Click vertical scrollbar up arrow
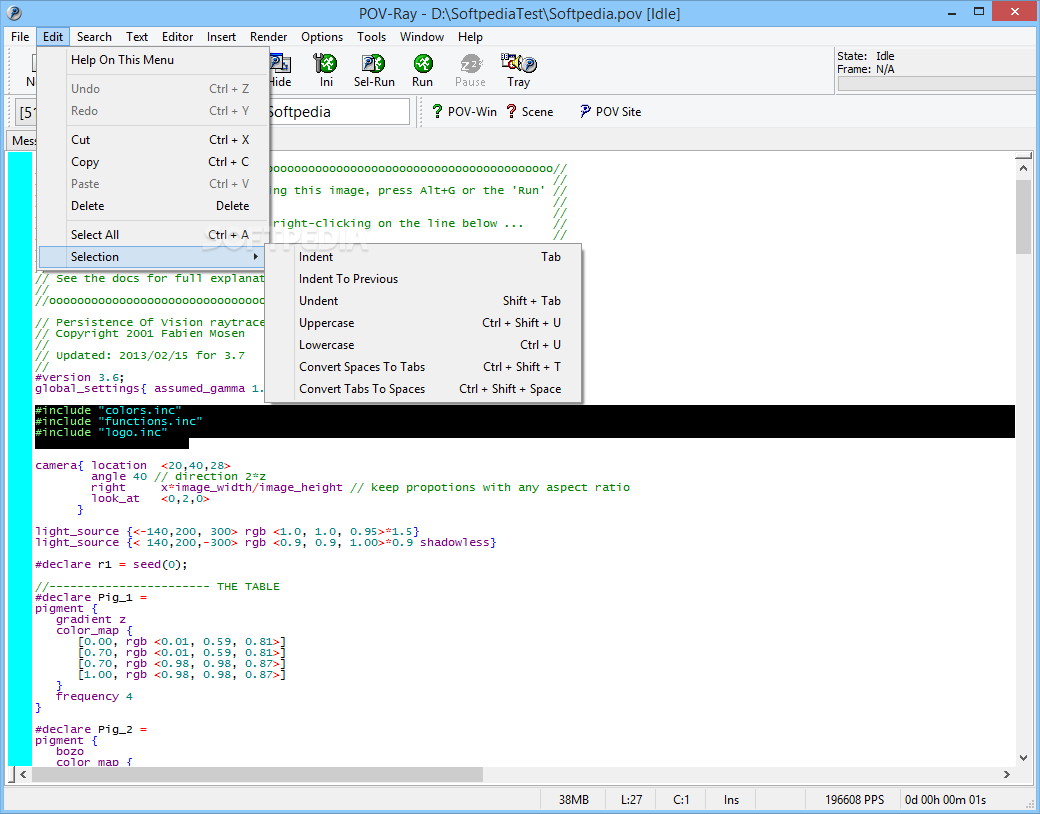The image size is (1040, 814). click(x=1023, y=169)
